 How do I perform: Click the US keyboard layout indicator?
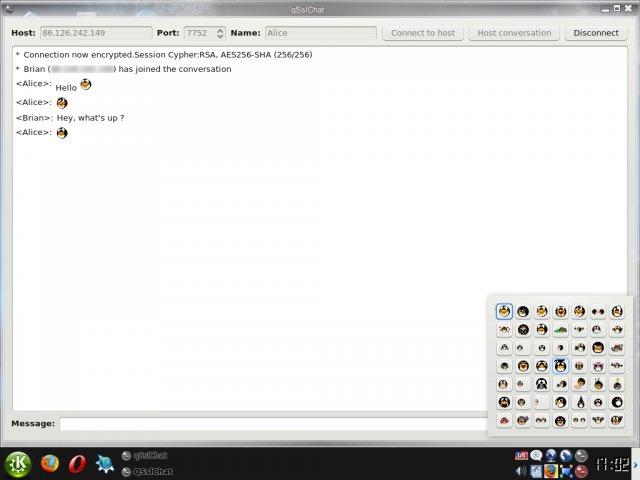(521, 456)
